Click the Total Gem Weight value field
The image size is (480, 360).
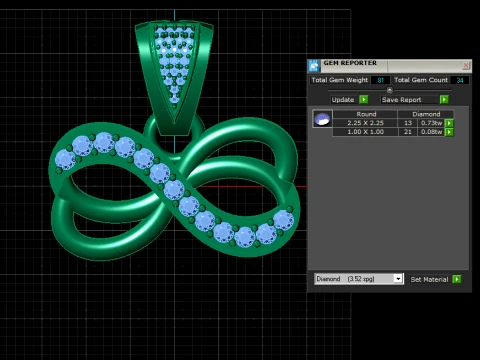coord(380,80)
